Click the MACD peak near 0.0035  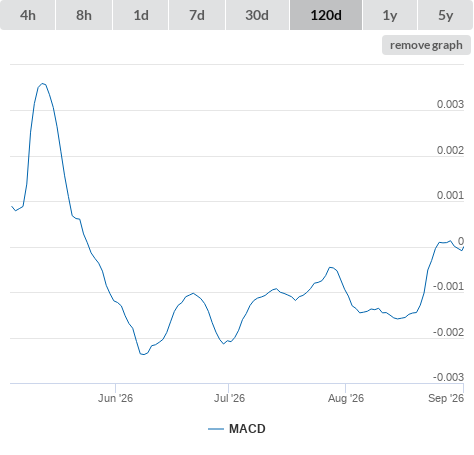(42, 83)
